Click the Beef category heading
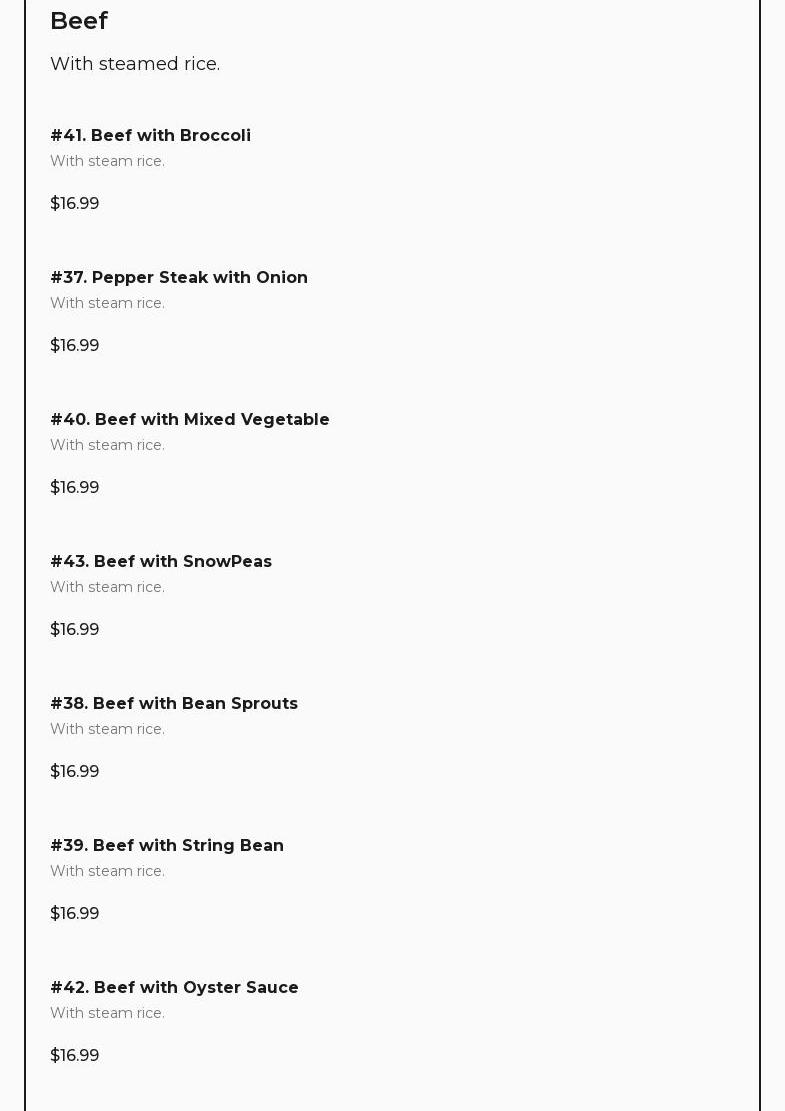 [79, 21]
